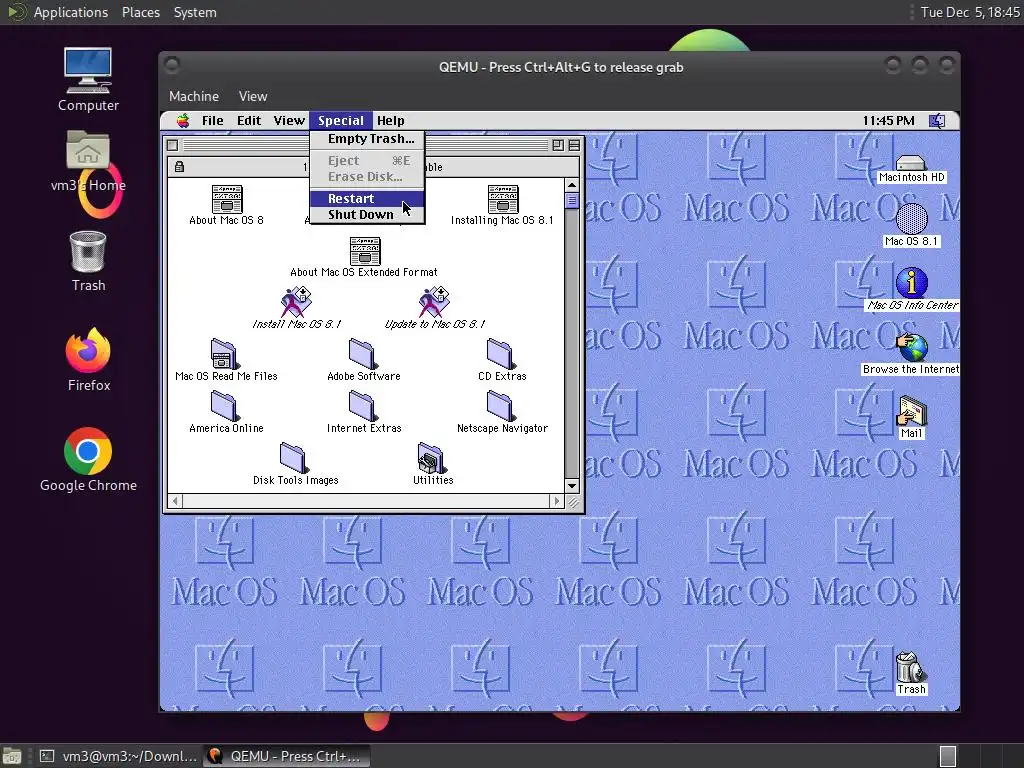This screenshot has height=768, width=1024.
Task: Click the vertical scrollbar thumb
Action: coord(571,200)
